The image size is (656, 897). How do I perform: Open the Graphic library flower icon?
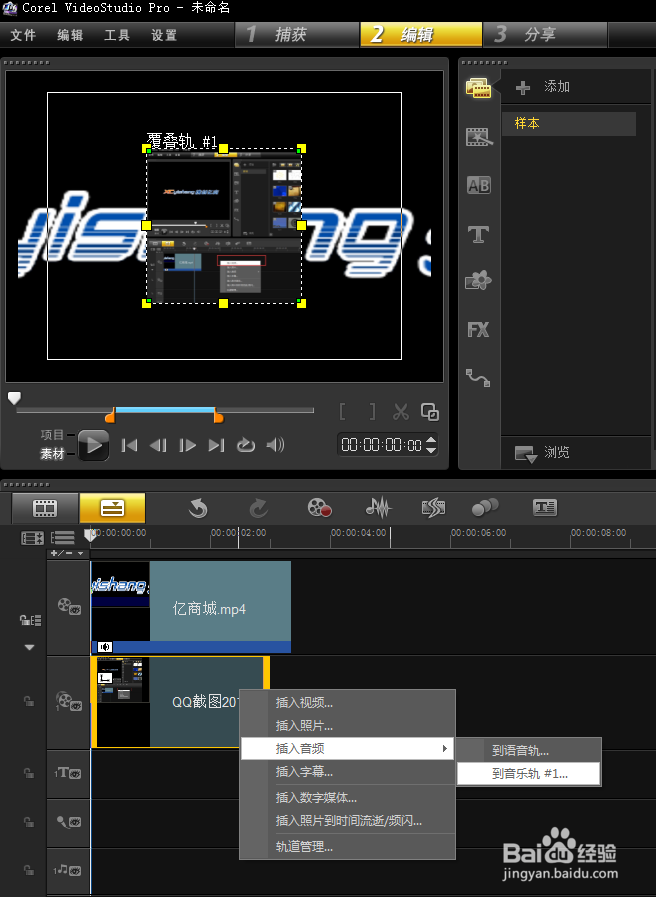point(479,281)
